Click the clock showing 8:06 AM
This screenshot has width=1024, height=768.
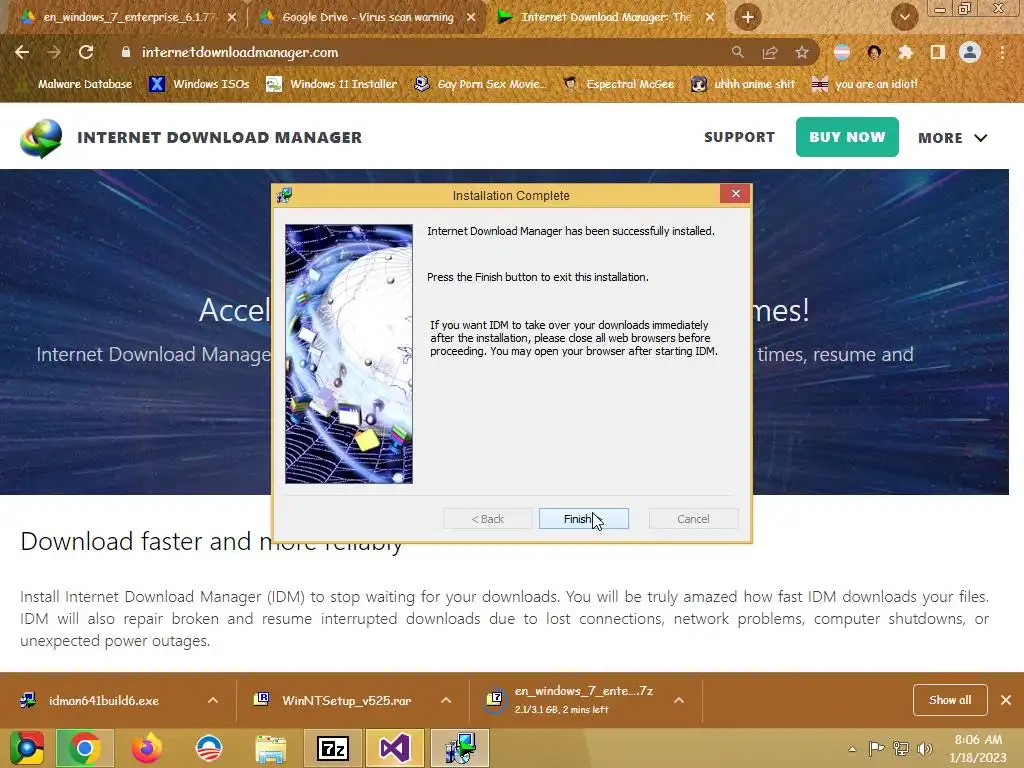point(978,740)
